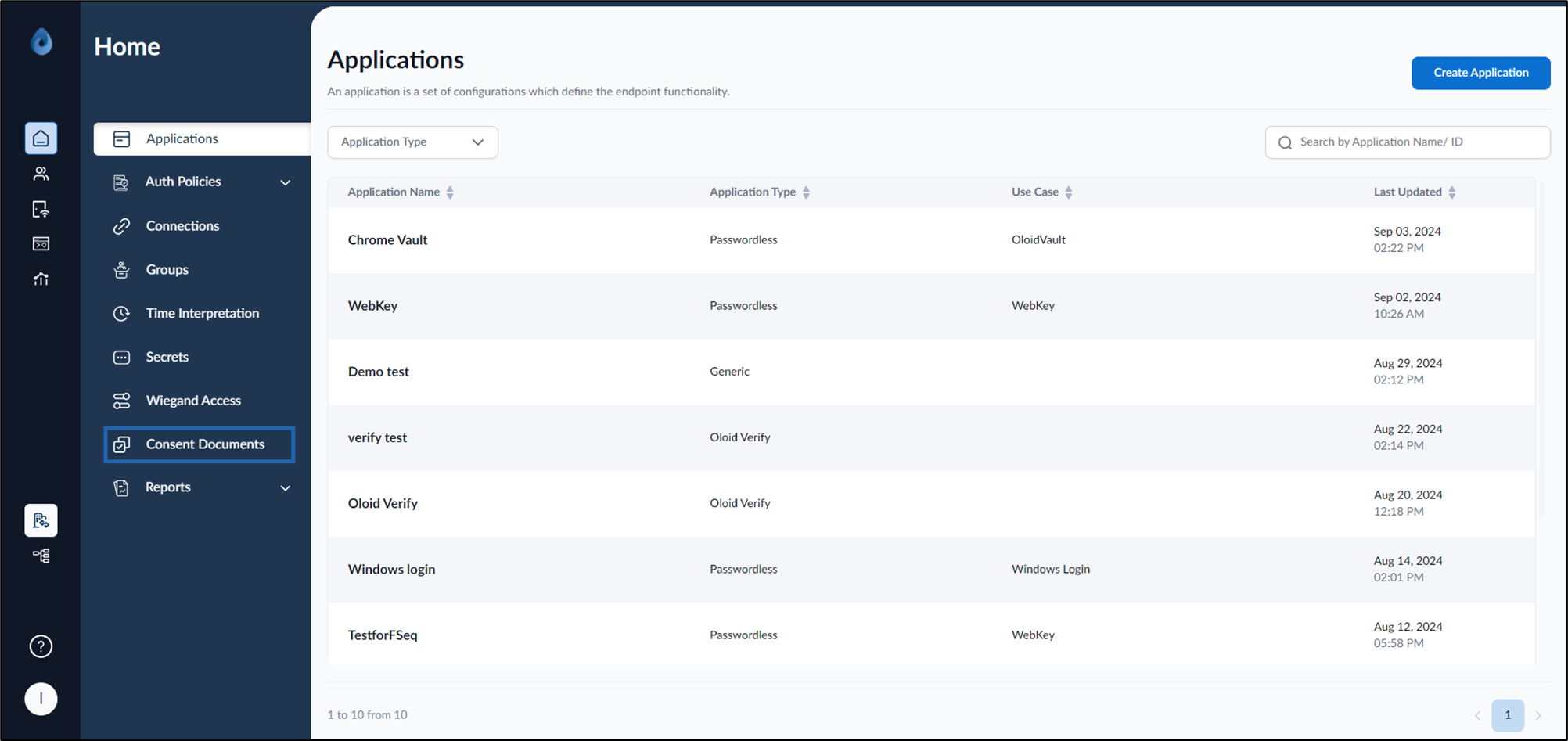
Task: Sort by Last Updated column
Action: tap(1452, 192)
